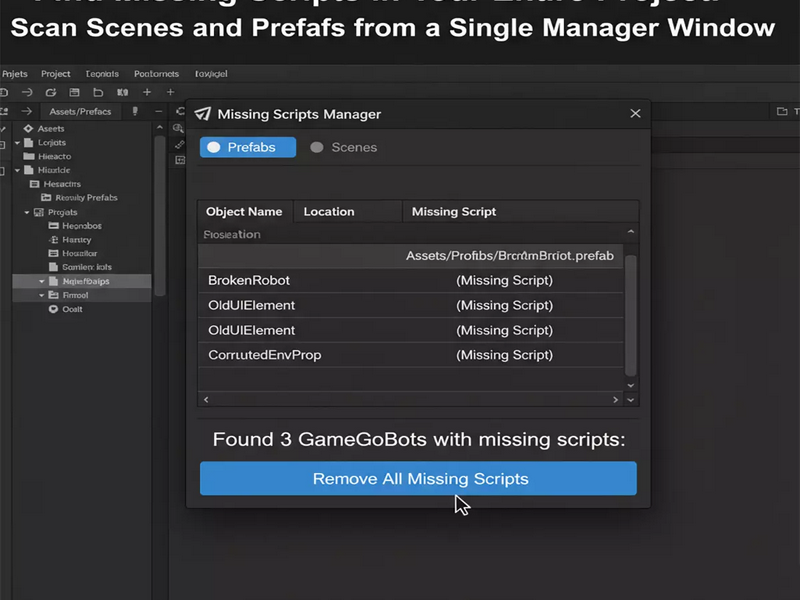Click the refresh arrow icon in toolbar
This screenshot has width=800, height=600.
[x=51, y=92]
